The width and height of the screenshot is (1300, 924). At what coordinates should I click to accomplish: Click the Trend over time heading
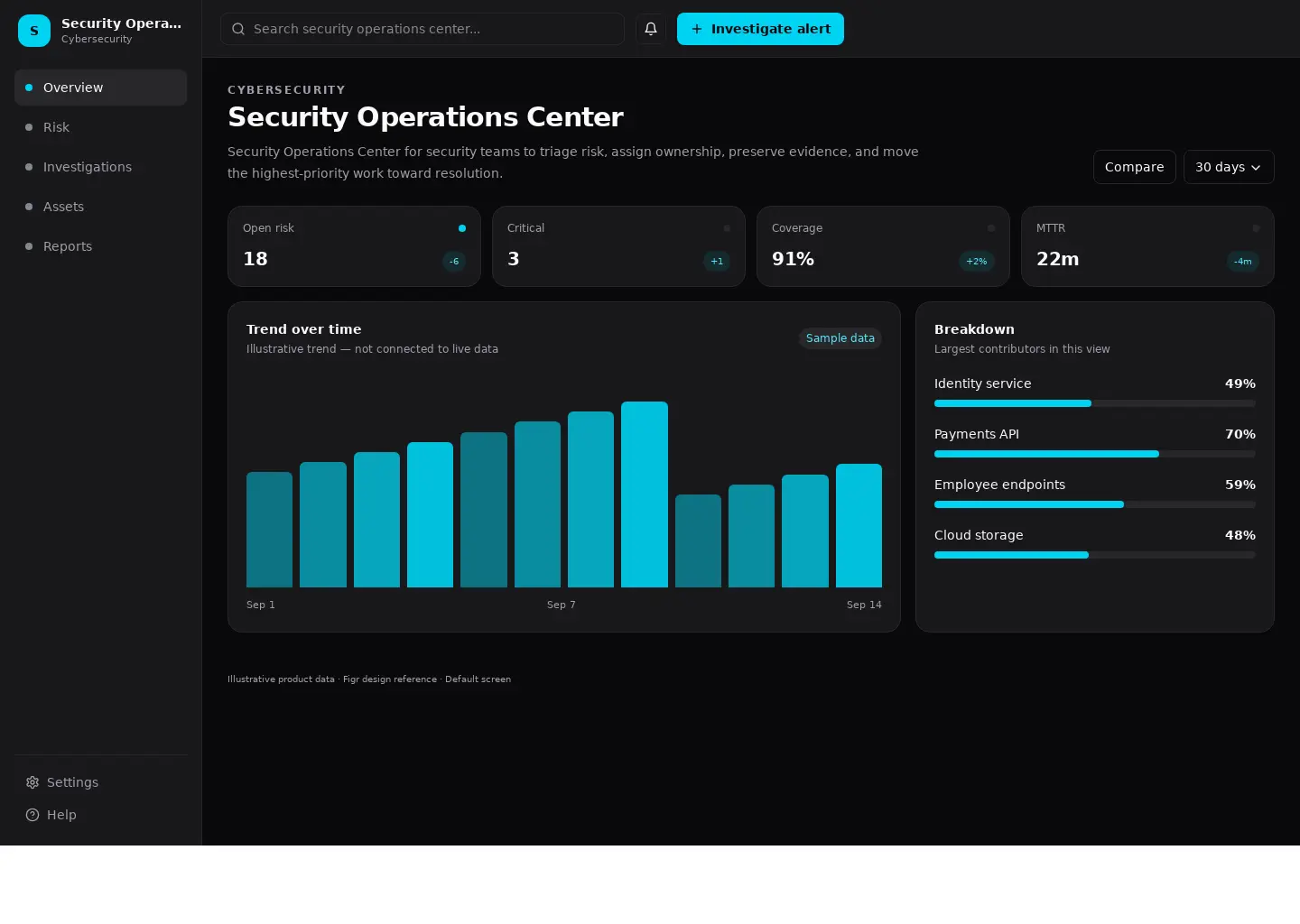click(304, 329)
